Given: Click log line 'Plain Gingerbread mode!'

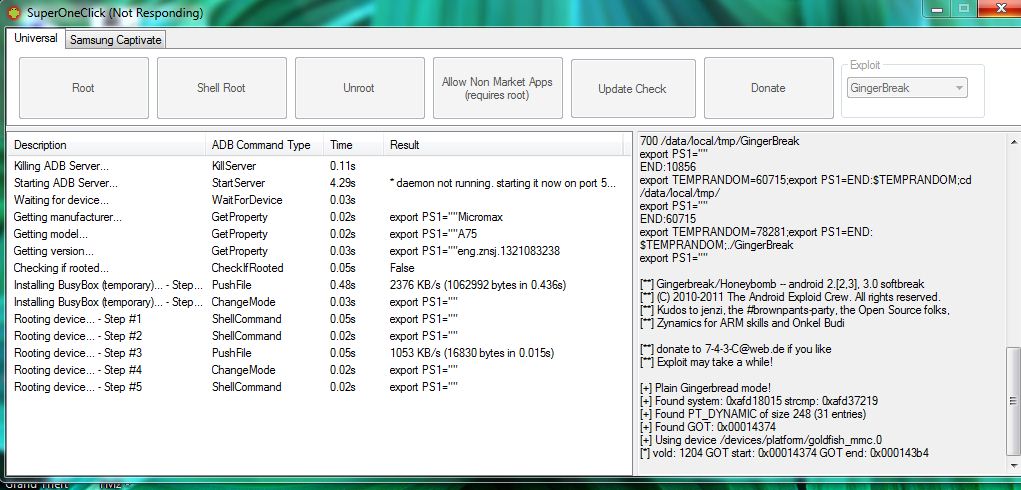Looking at the screenshot, I should click(706, 388).
